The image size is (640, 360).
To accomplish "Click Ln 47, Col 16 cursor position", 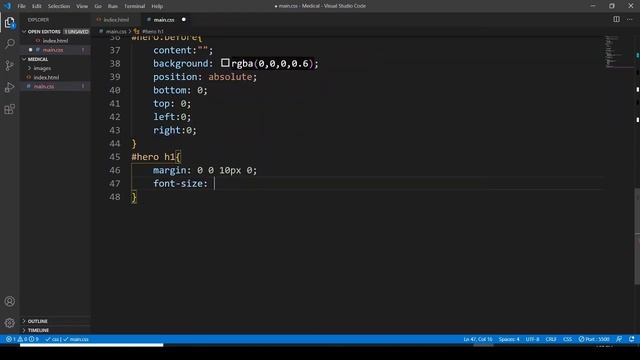I will tap(478, 339).
